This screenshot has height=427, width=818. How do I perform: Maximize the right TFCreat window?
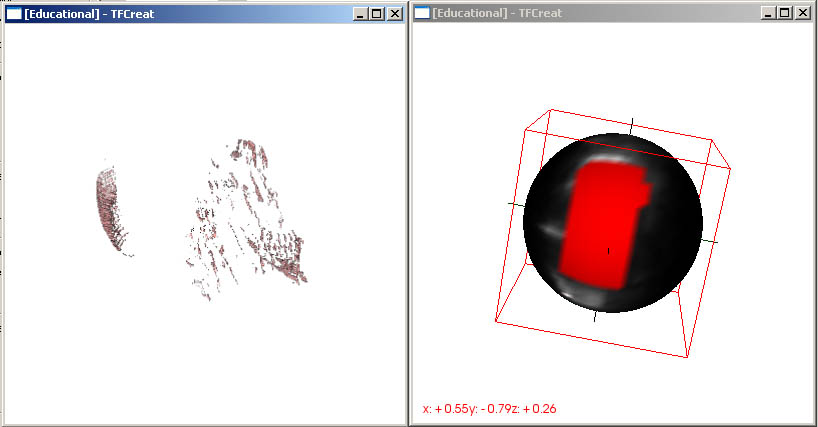click(784, 13)
